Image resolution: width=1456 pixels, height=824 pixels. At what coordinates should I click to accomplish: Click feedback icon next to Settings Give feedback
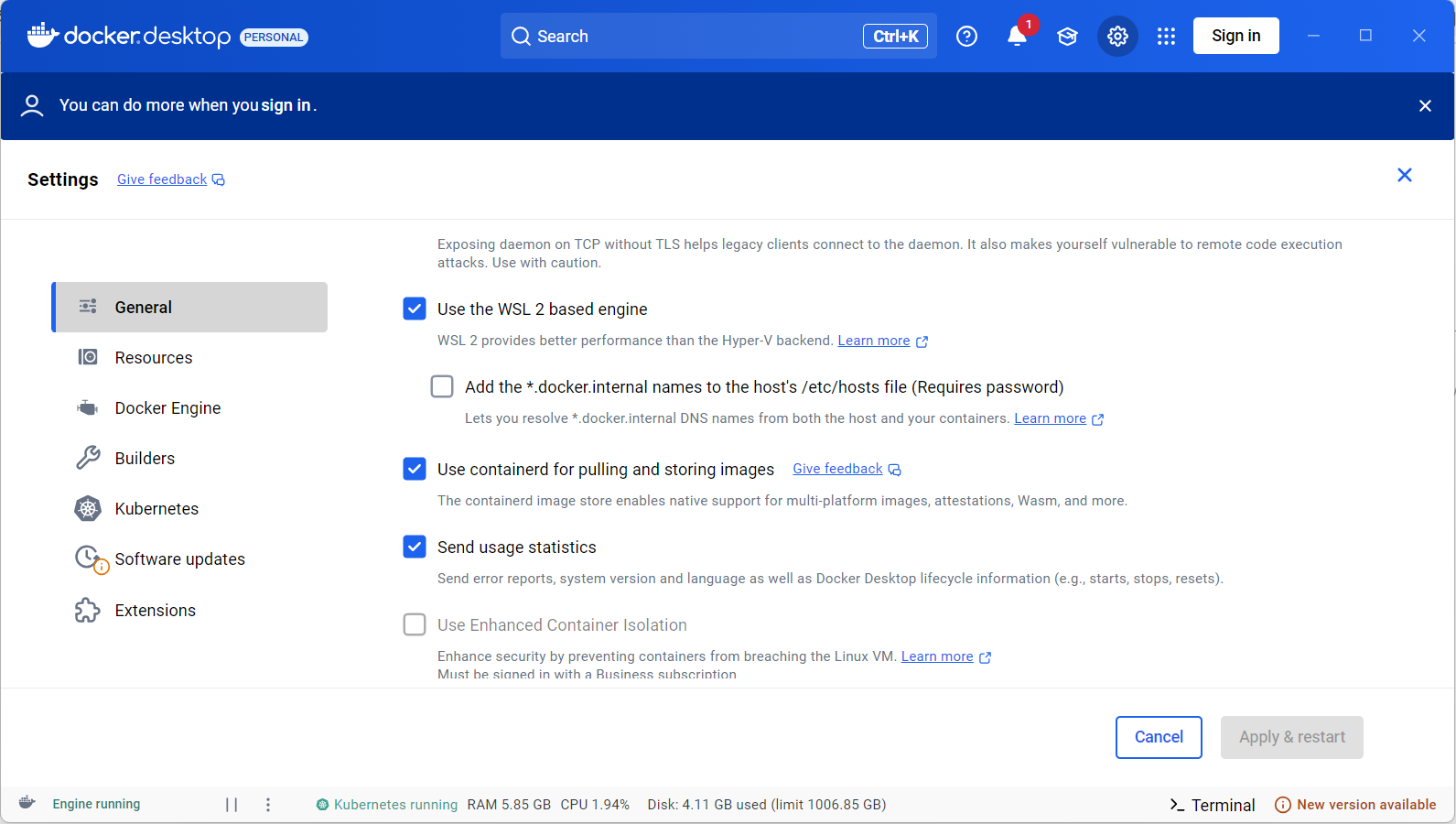coord(218,179)
